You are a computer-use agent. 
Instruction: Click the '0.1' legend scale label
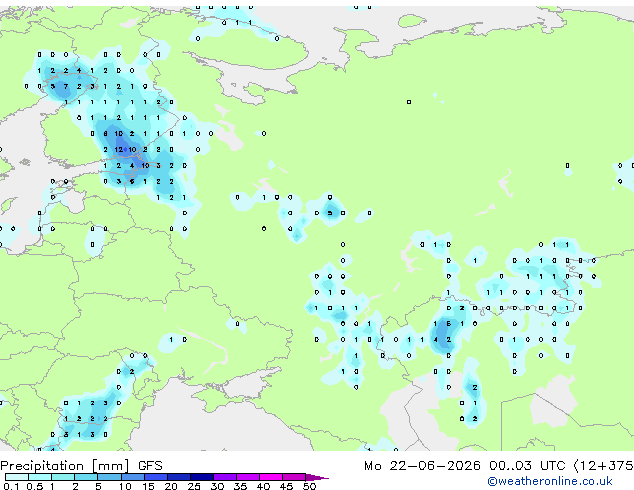point(11,486)
